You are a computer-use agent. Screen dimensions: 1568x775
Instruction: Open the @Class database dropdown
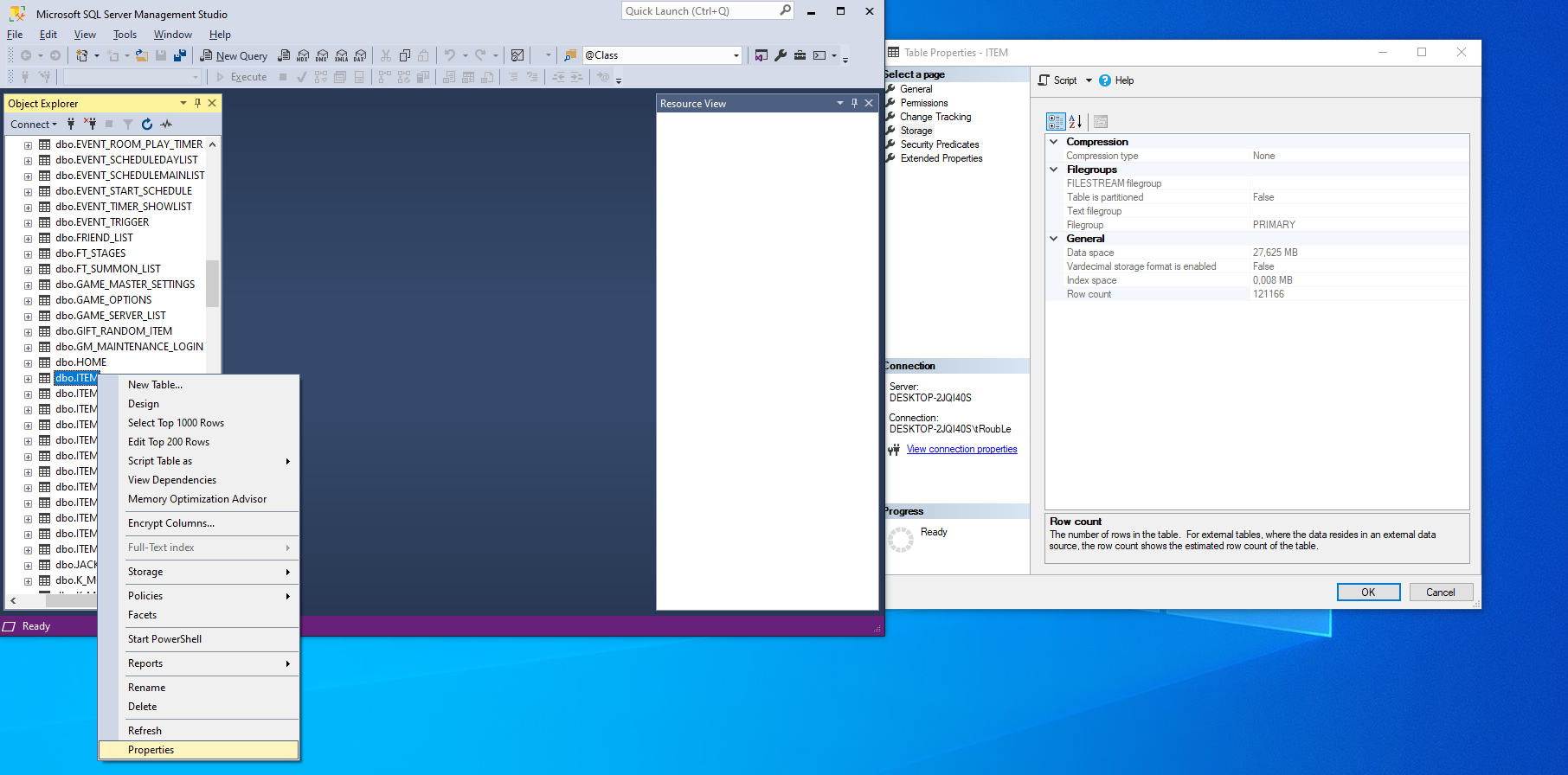click(736, 55)
